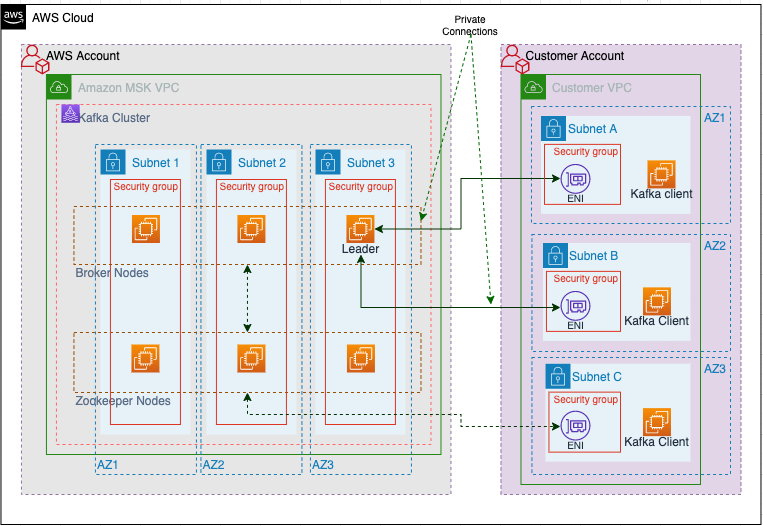Select the Zookeeper node icon in Subnet 1

tap(145, 359)
